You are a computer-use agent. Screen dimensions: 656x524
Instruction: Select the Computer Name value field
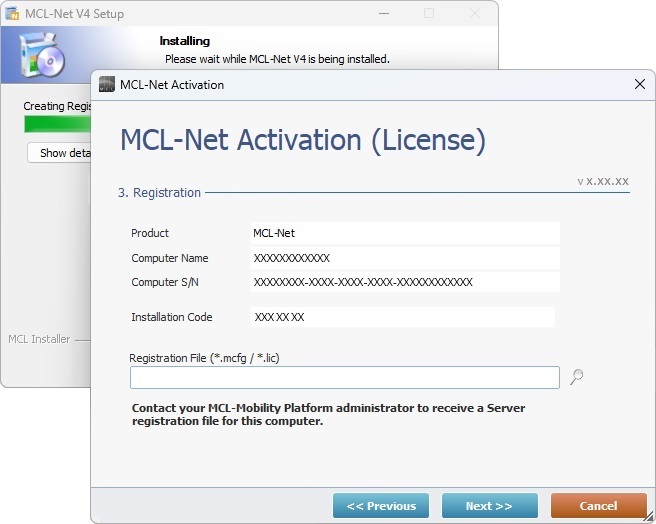click(405, 258)
